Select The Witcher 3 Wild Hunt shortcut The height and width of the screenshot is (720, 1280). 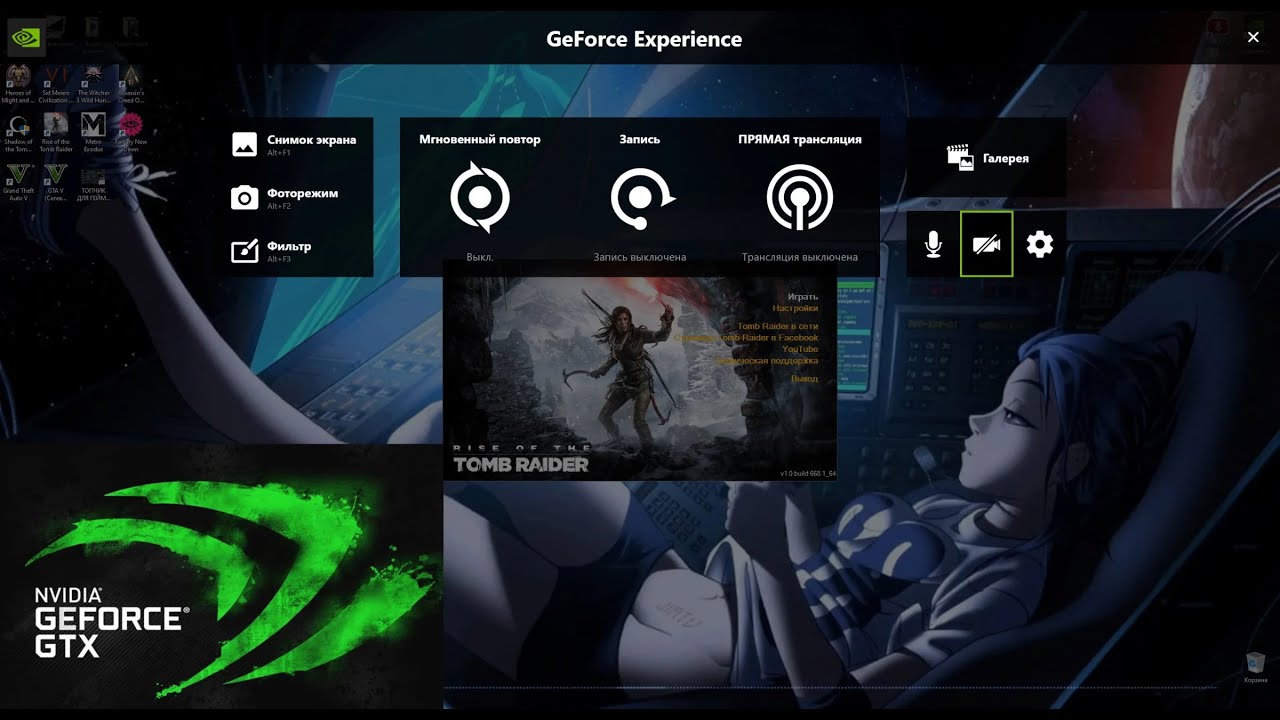(x=93, y=84)
